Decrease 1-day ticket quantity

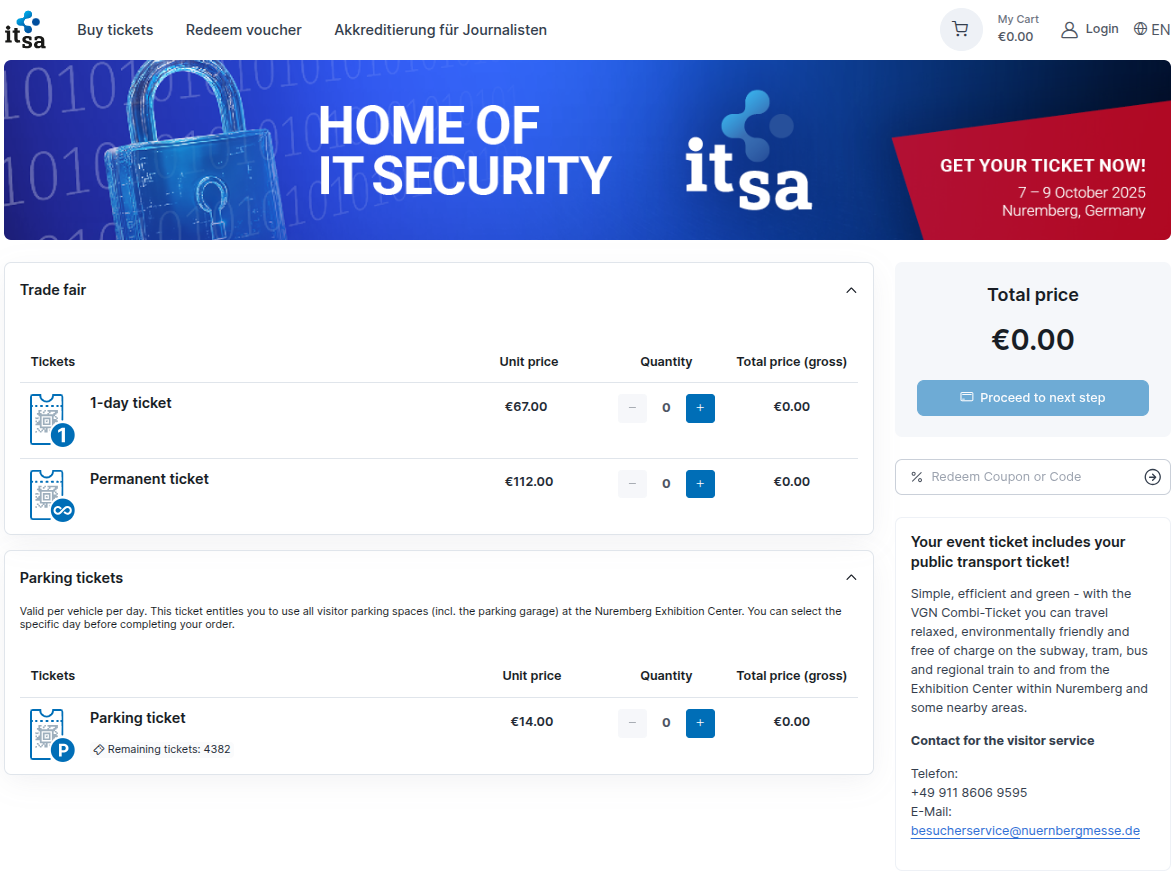tap(632, 408)
